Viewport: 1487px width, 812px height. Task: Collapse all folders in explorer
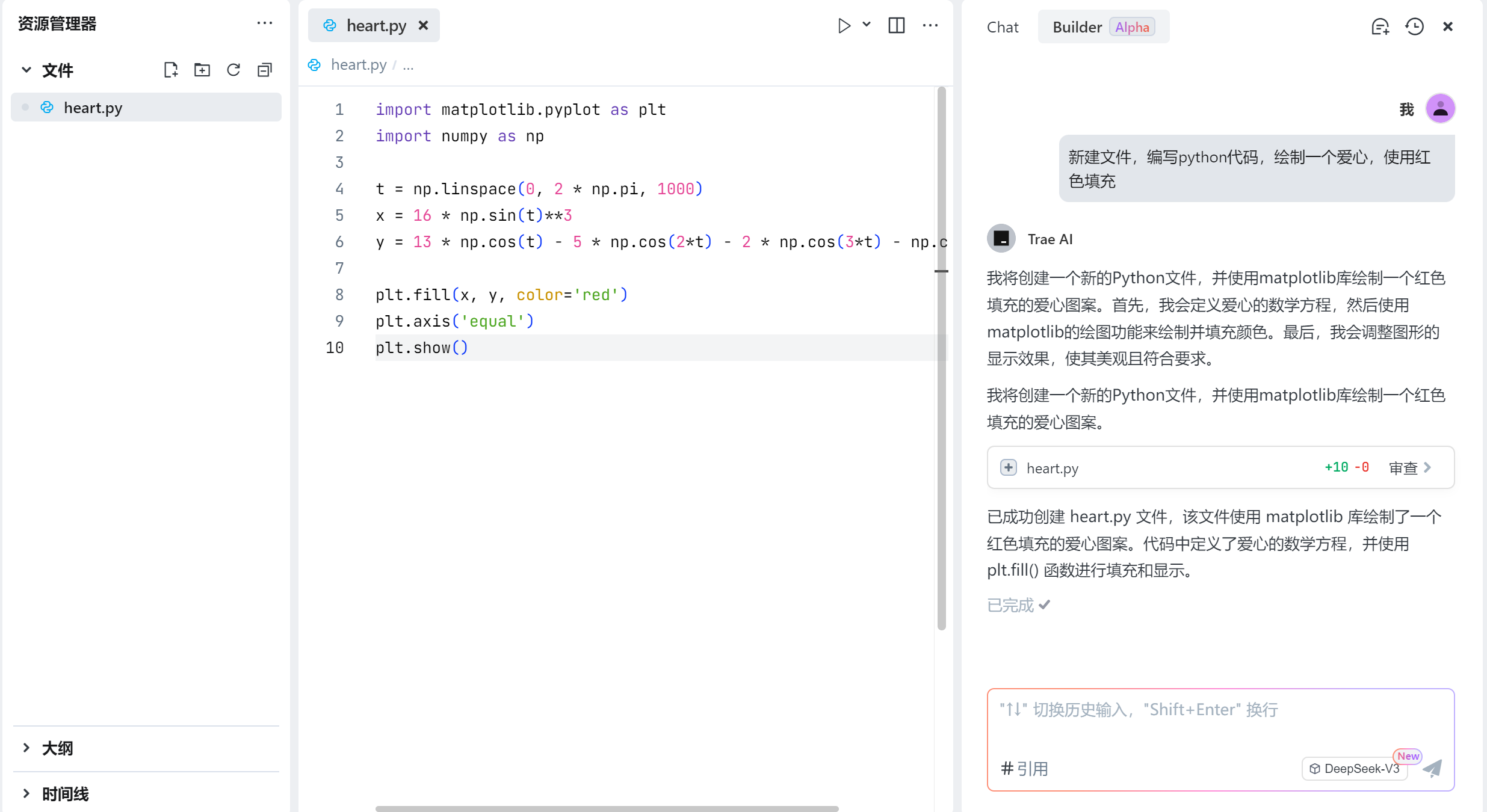265,69
